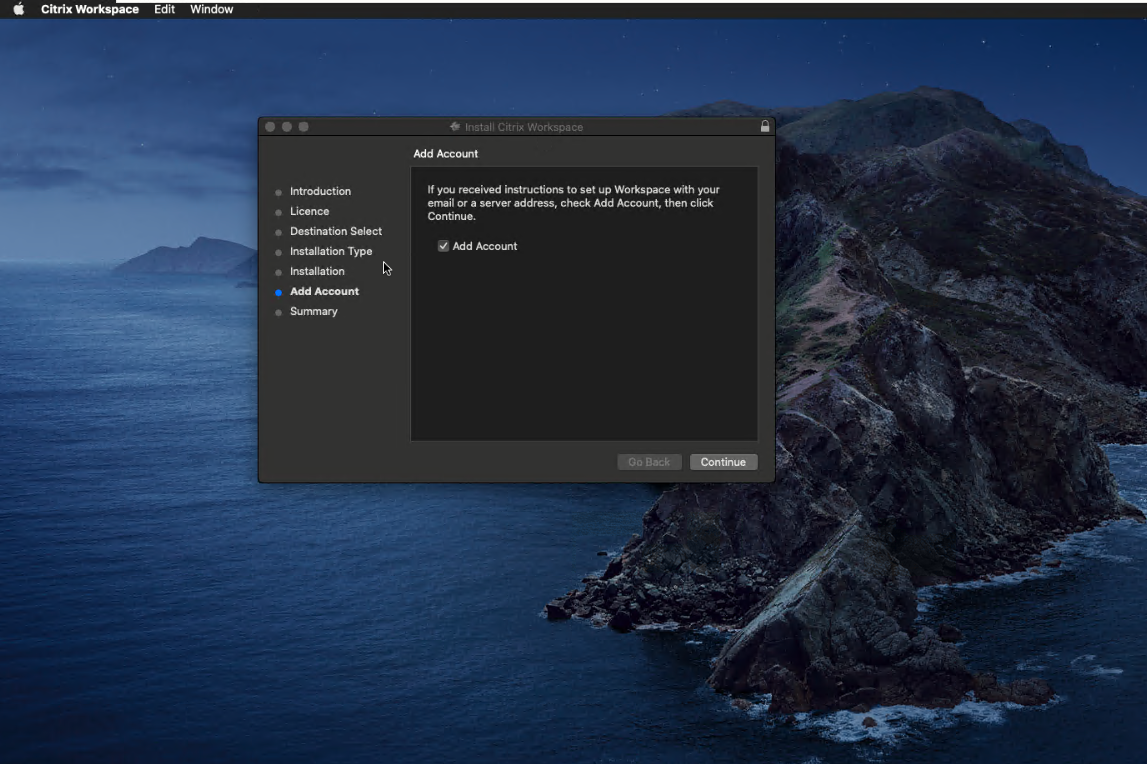
Task: Select the Summary step in sidebar
Action: pos(314,311)
